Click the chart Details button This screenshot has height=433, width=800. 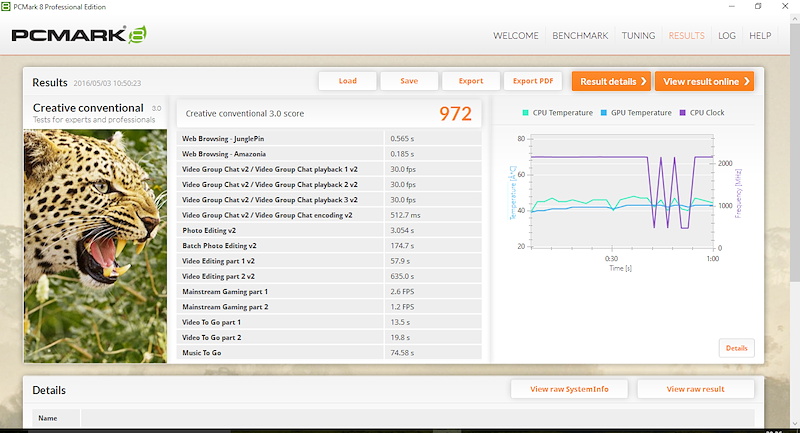737,348
